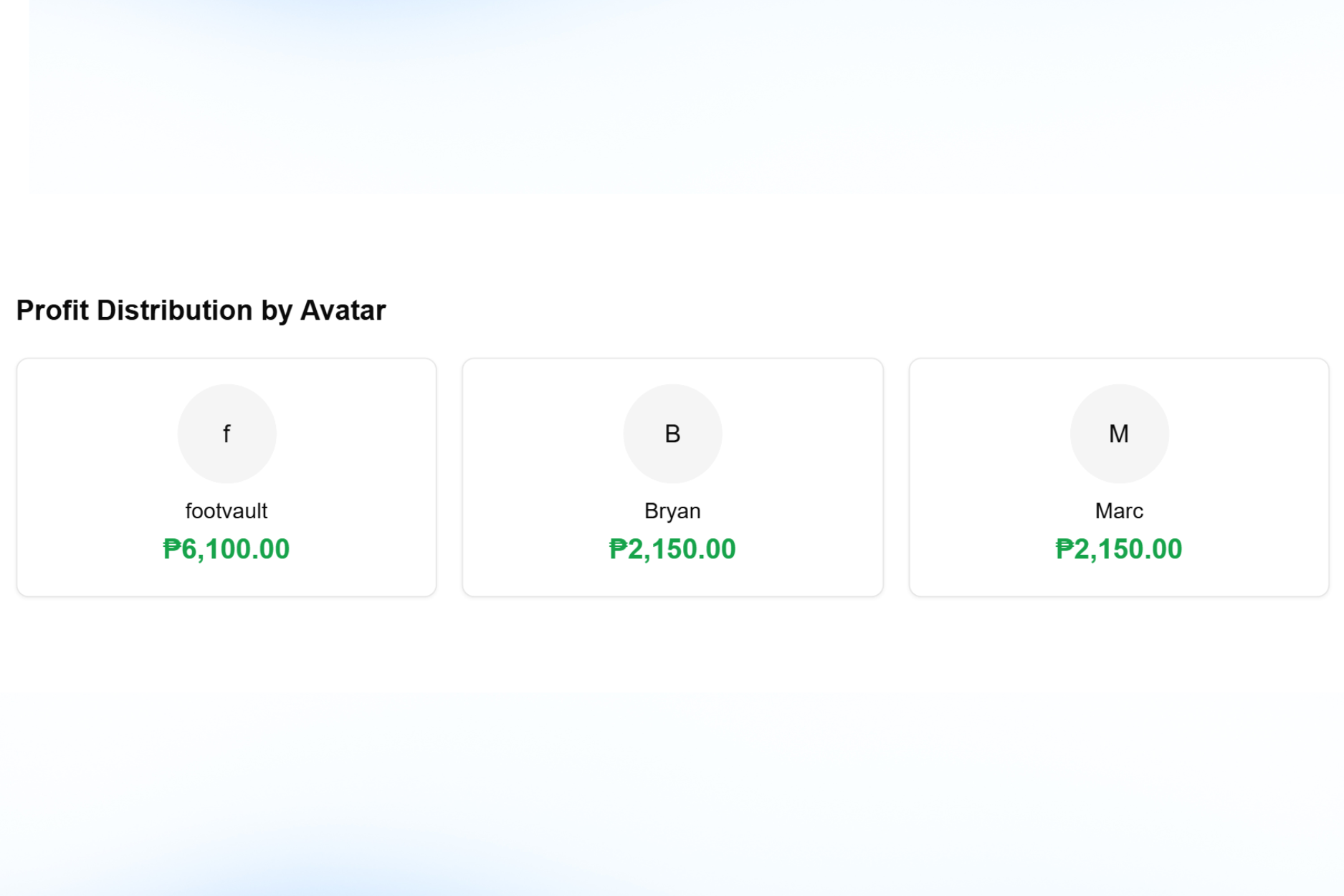Click the Bryan name label

[672, 511]
